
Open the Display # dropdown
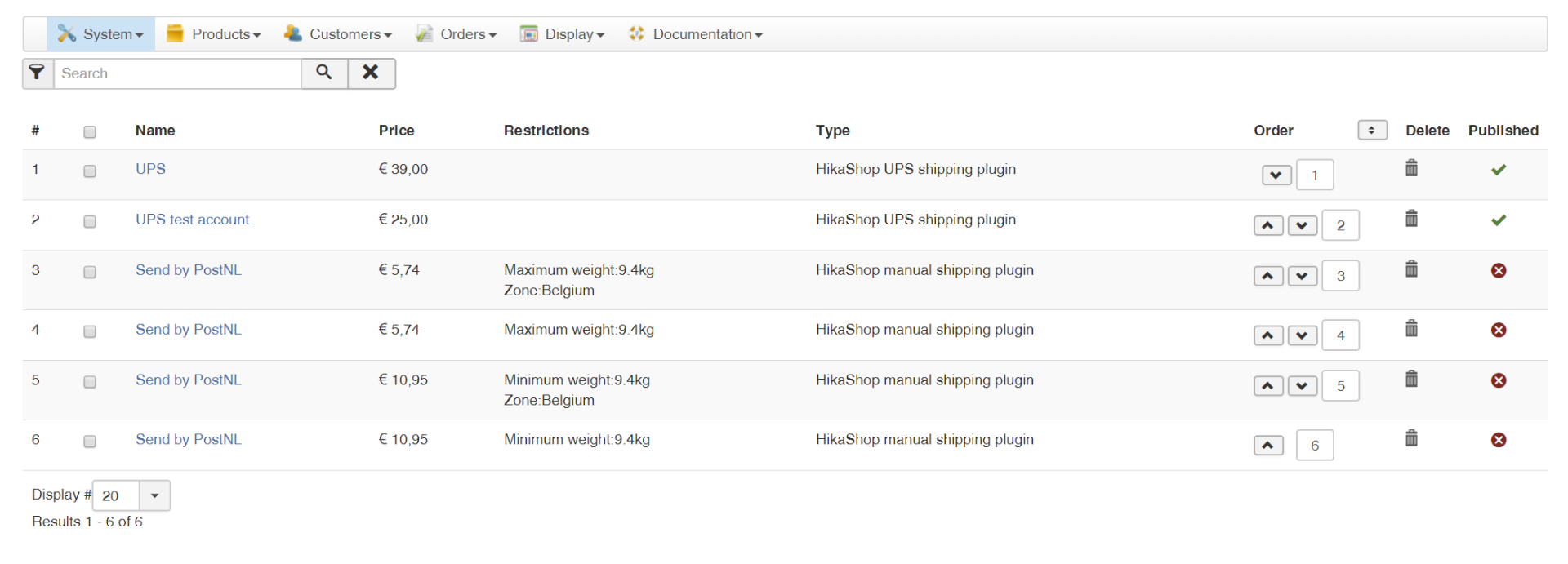point(154,495)
